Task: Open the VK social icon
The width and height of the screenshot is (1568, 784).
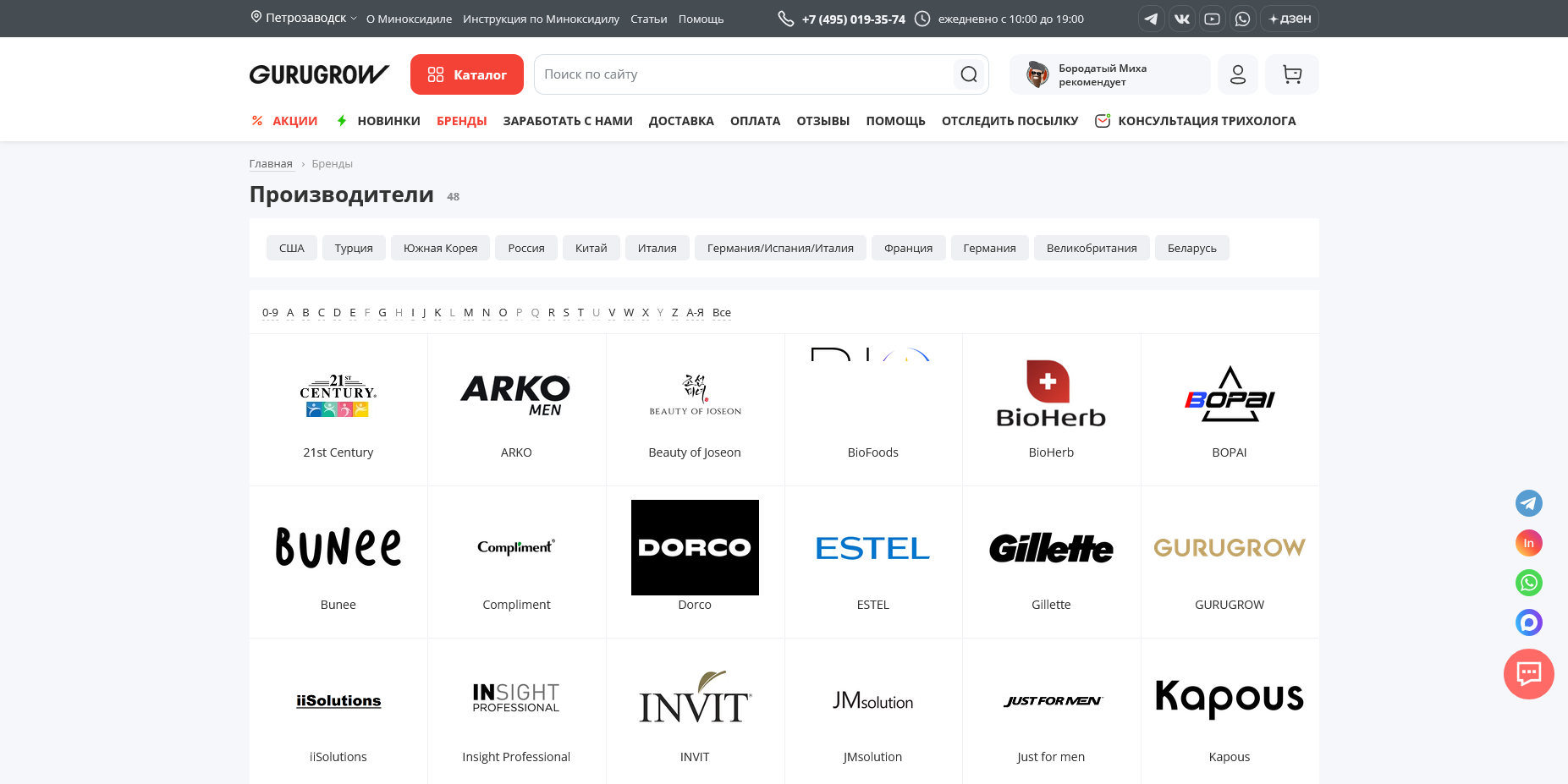Action: click(1181, 19)
